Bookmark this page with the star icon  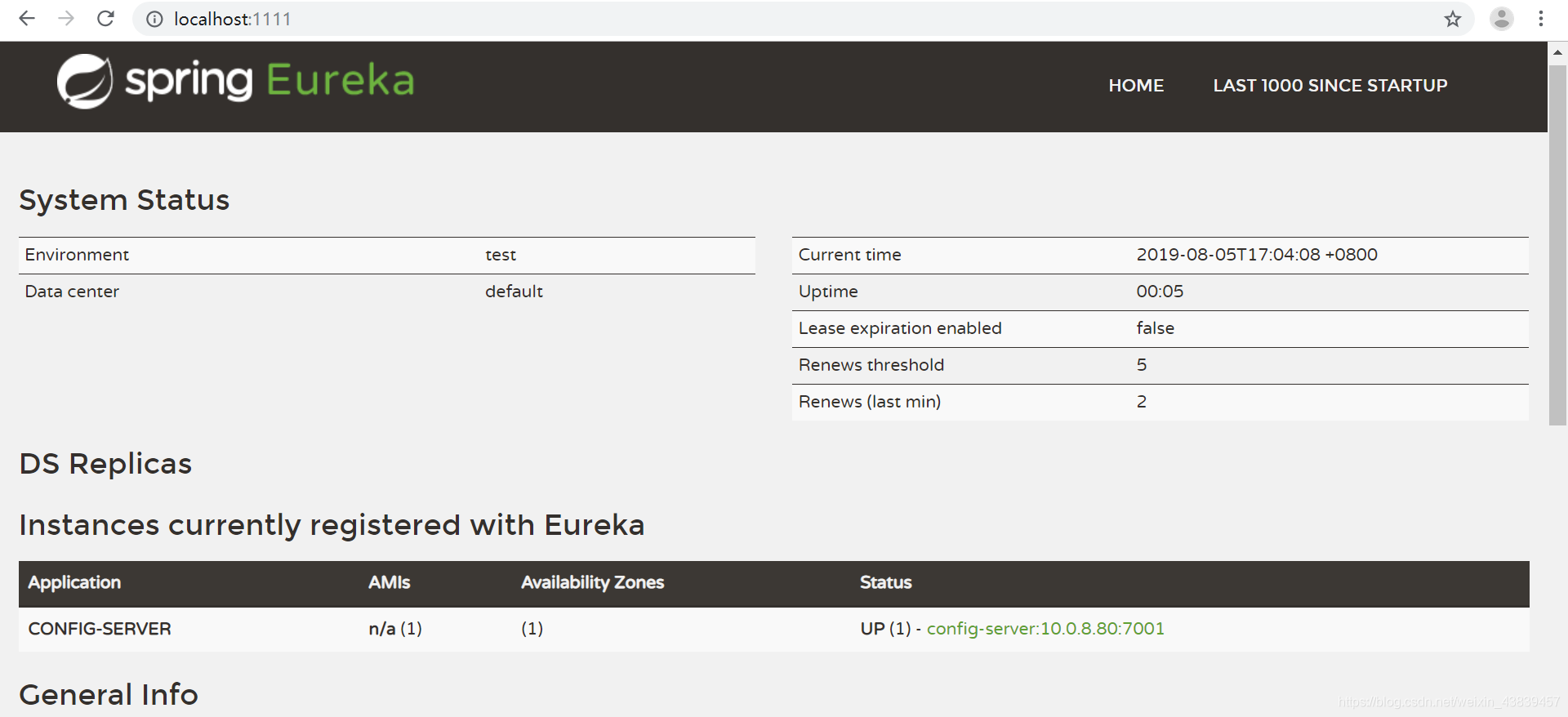pos(1452,19)
